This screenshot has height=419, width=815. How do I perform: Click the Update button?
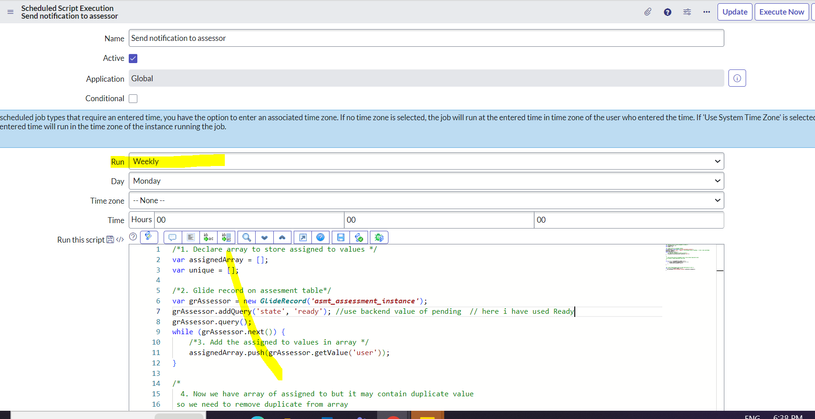pyautogui.click(x=735, y=12)
